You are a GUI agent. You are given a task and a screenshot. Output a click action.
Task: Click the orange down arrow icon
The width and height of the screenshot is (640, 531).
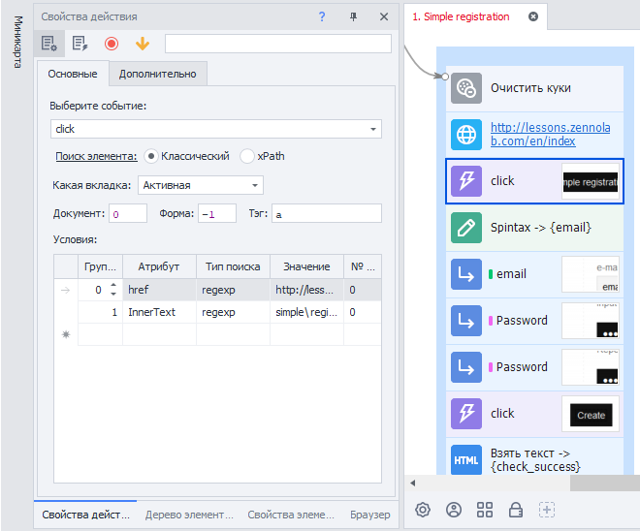pyautogui.click(x=142, y=43)
